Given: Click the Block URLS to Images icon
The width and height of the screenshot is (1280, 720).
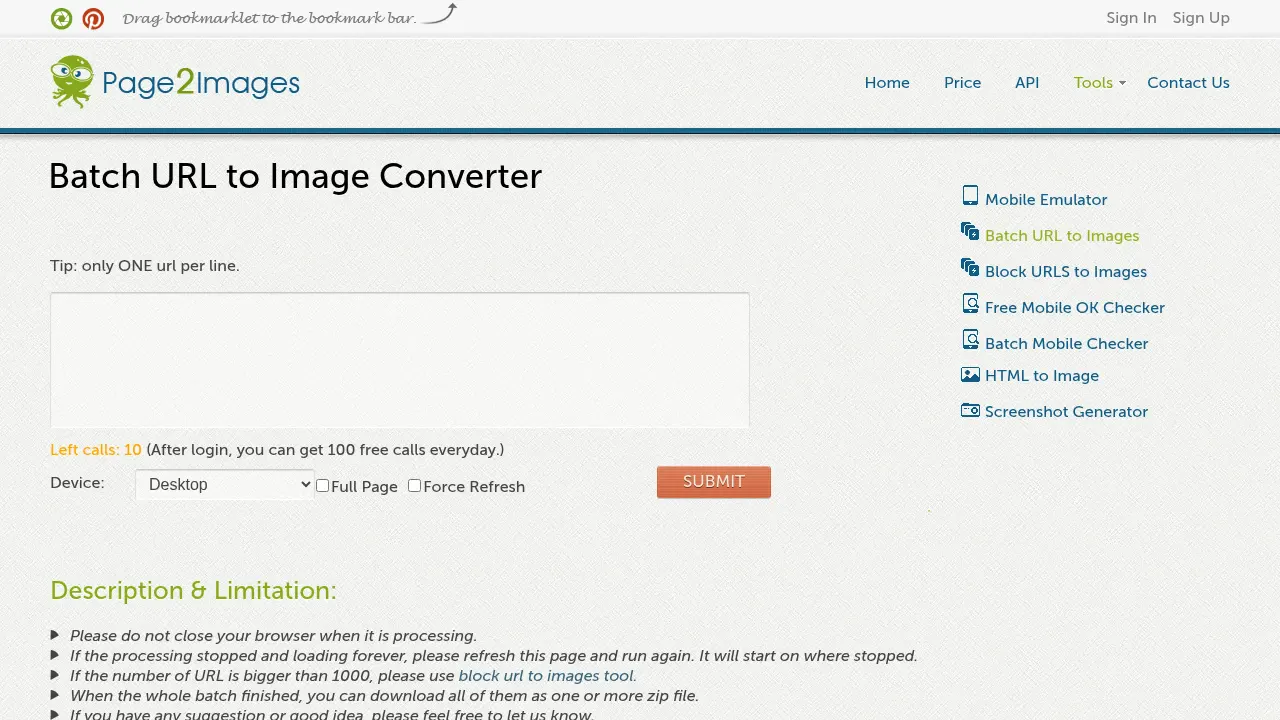Looking at the screenshot, I should coord(970,267).
